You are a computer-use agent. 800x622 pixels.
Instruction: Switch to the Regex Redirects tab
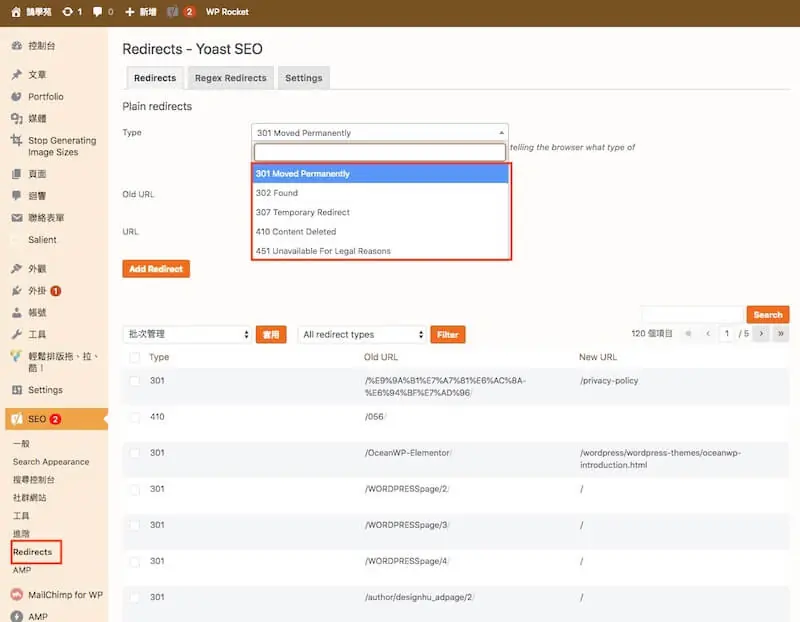tap(231, 78)
